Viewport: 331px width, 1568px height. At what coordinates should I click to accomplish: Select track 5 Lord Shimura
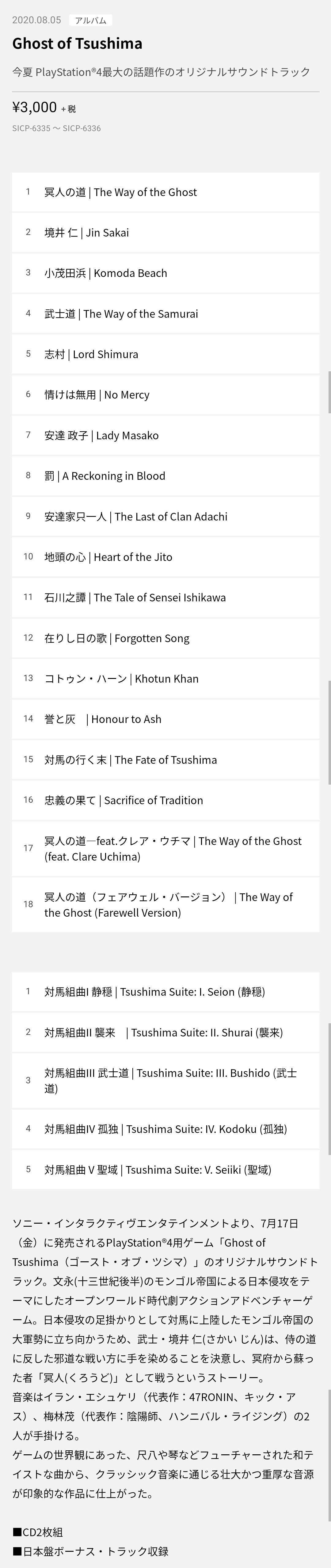(165, 354)
